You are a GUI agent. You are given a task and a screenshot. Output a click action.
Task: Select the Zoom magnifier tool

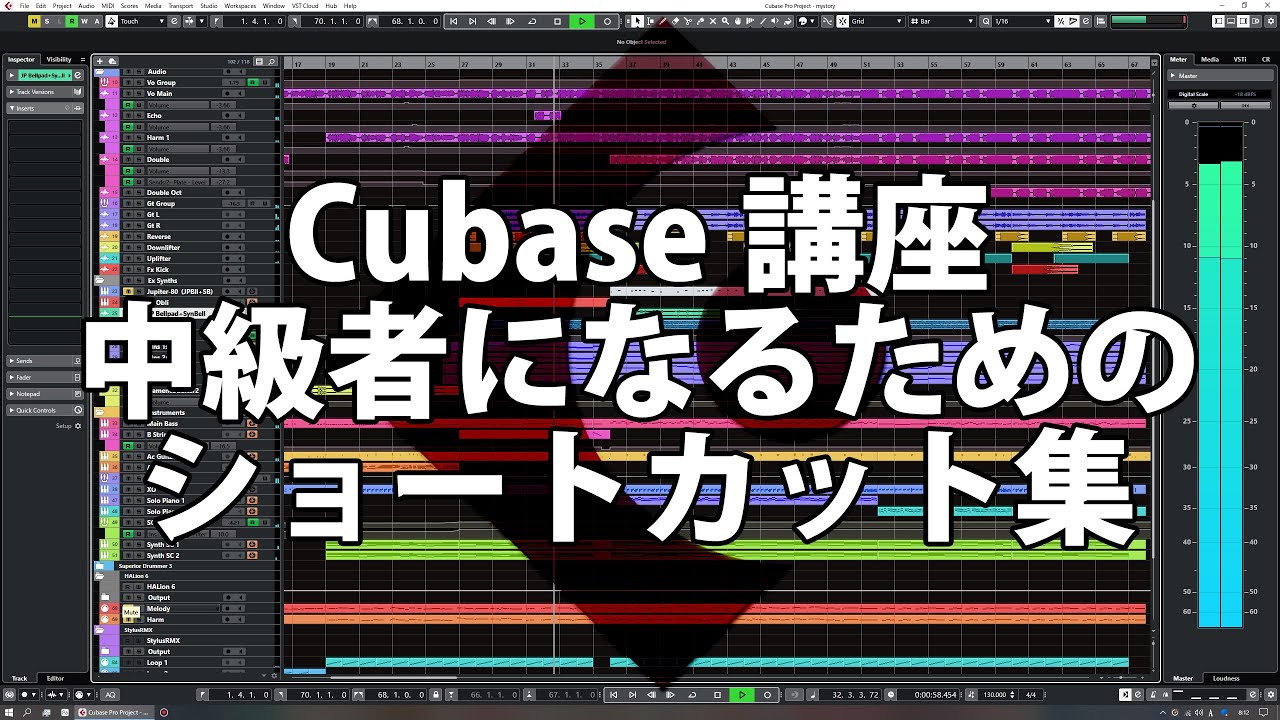(x=726, y=21)
